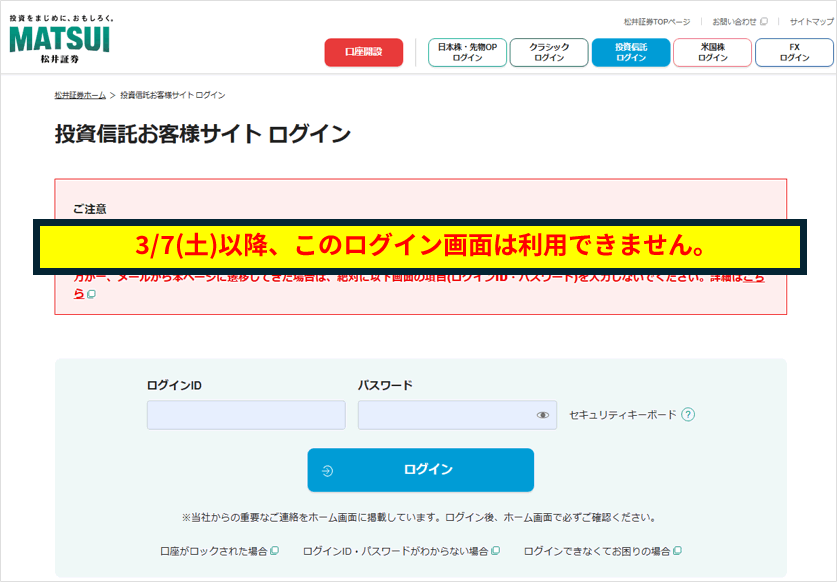Open 米国株 ログイン tab
Viewport: 837px width, 582px height.
click(712, 52)
